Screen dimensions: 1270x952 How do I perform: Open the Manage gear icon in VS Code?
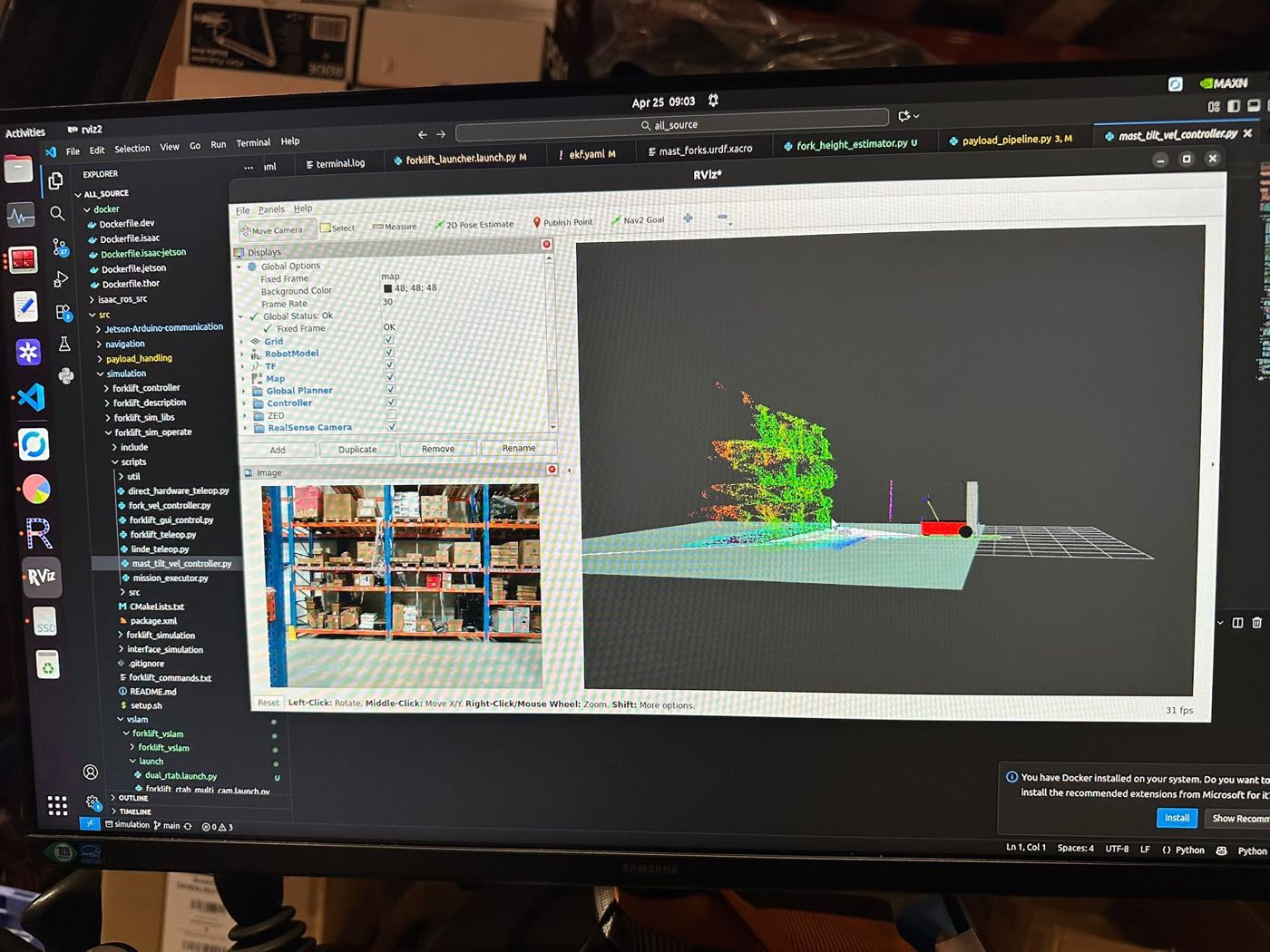(x=93, y=801)
